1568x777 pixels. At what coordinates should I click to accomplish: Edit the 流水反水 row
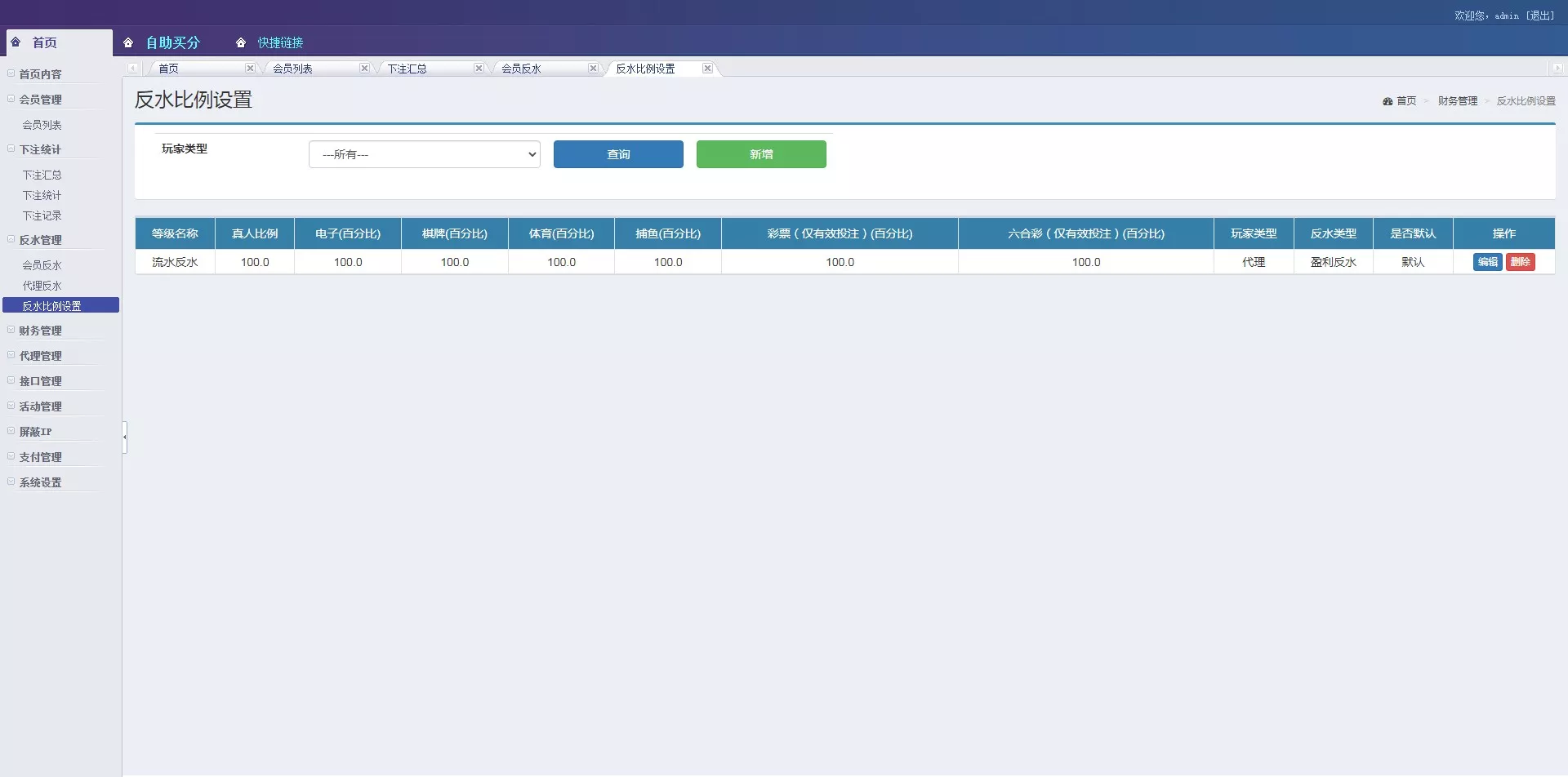pos(1487,262)
